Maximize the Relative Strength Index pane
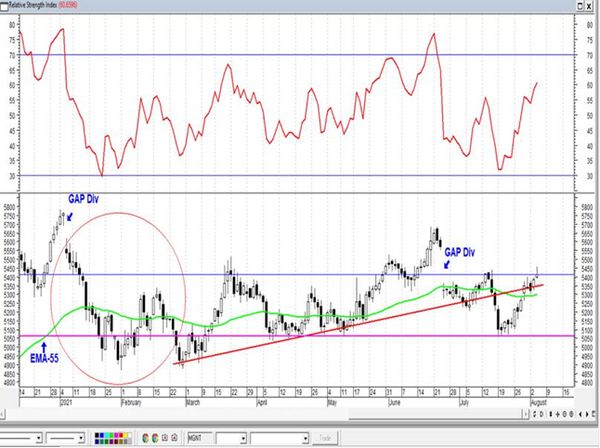Image resolution: width=600 pixels, height=448 pixels. pos(580,6)
